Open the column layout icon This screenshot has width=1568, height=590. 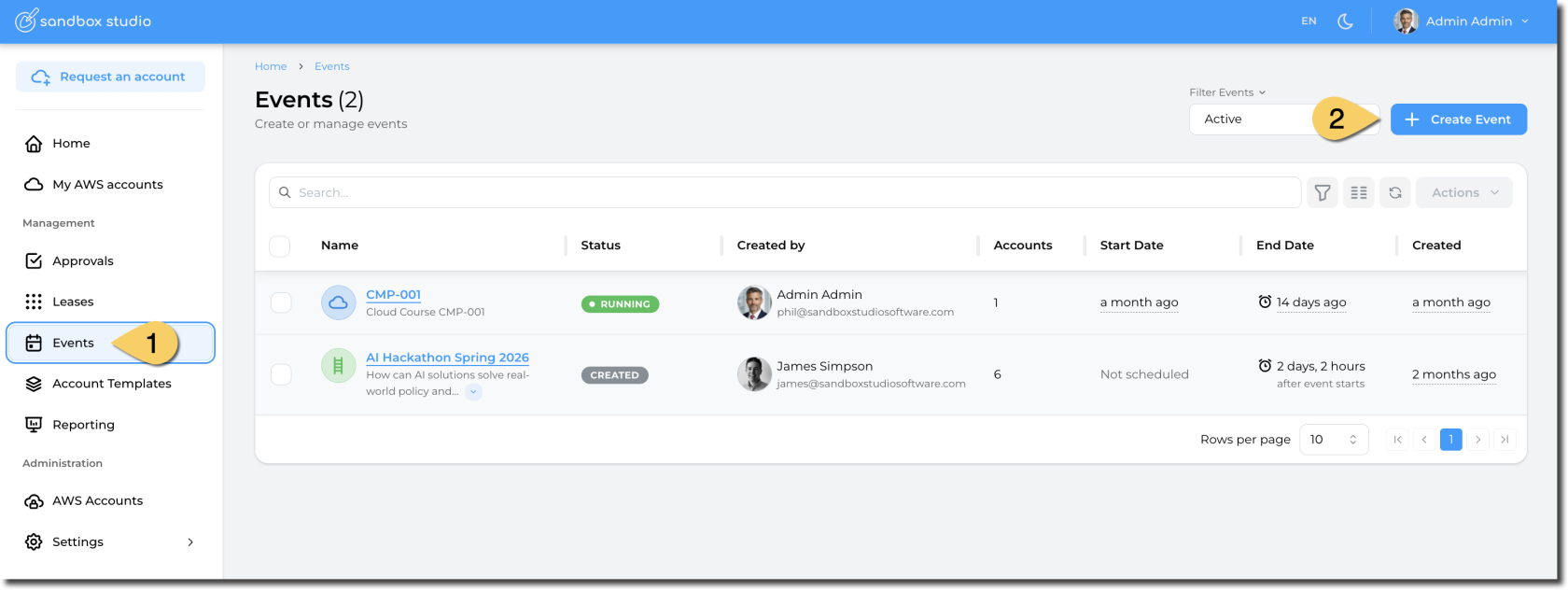pos(1358,192)
